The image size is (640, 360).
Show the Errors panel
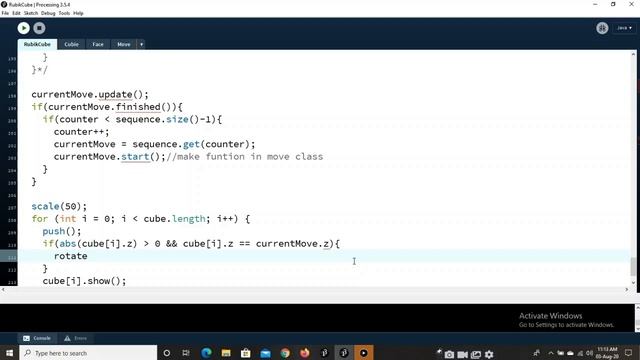click(x=76, y=338)
